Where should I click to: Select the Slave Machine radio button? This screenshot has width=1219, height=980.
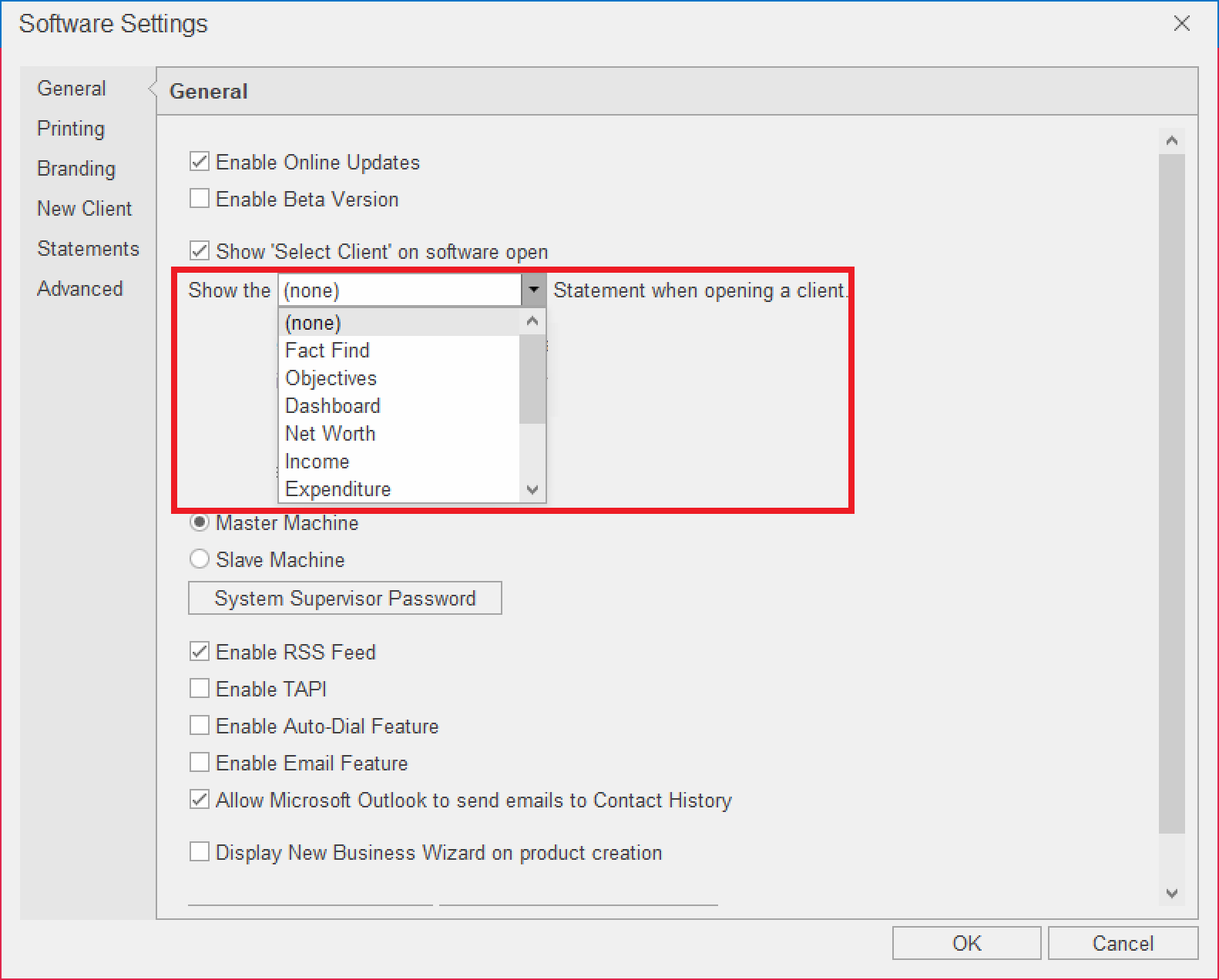click(x=200, y=559)
